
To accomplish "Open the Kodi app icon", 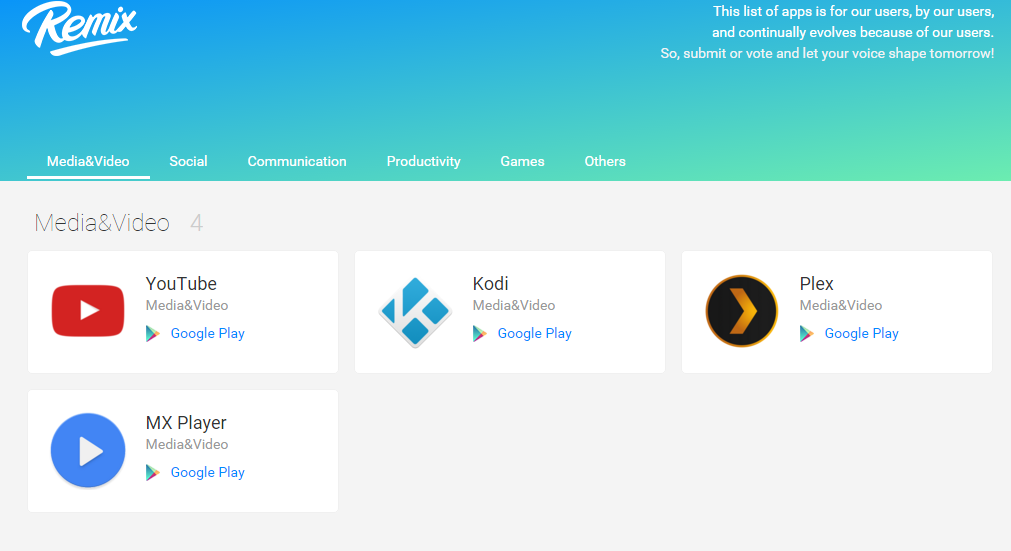I will pos(415,312).
